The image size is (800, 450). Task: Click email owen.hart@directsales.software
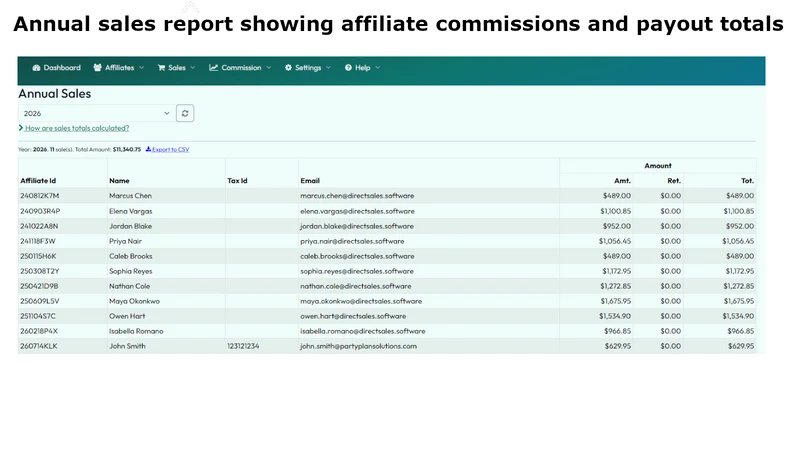(354, 316)
